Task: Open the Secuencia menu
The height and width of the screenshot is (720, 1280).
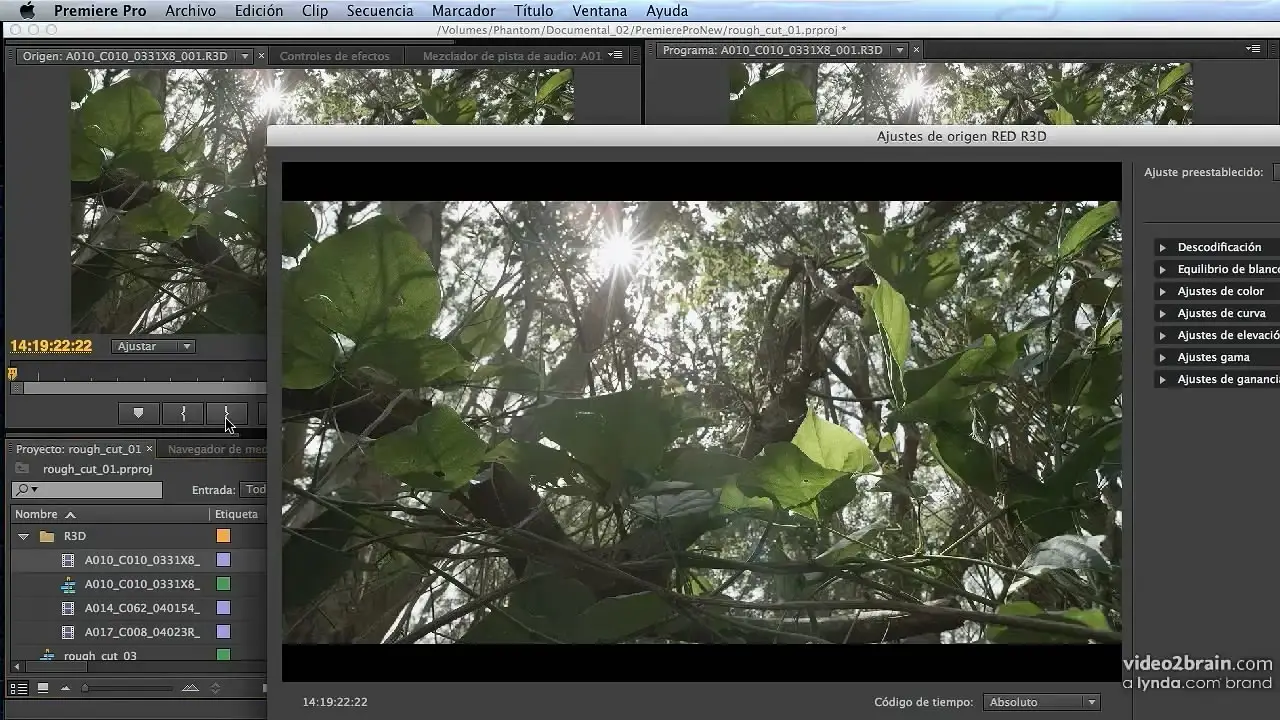Action: point(380,10)
